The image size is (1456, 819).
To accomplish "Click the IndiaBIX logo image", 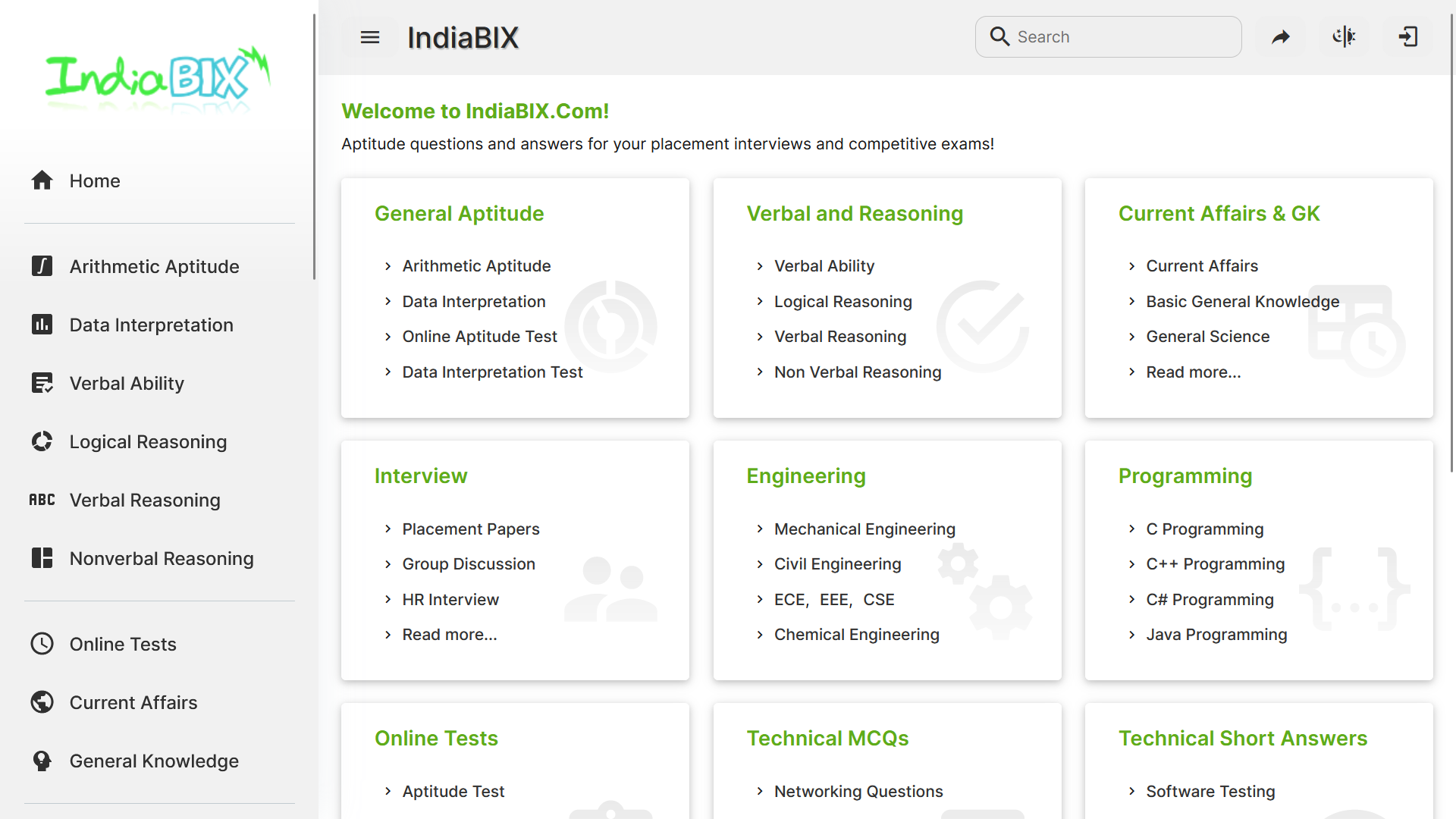I will pyautogui.click(x=158, y=76).
